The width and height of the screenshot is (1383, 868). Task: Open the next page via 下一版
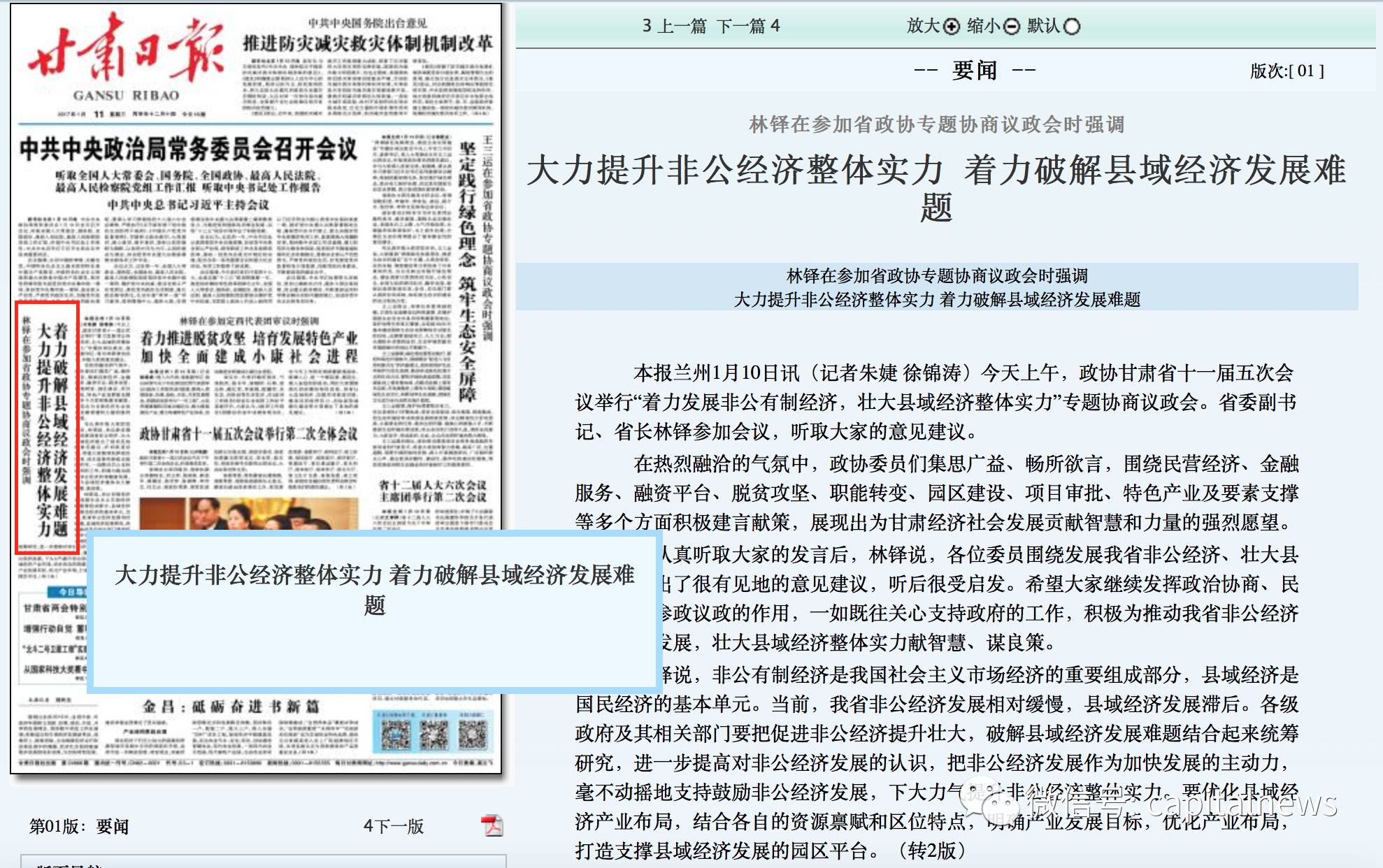(394, 826)
